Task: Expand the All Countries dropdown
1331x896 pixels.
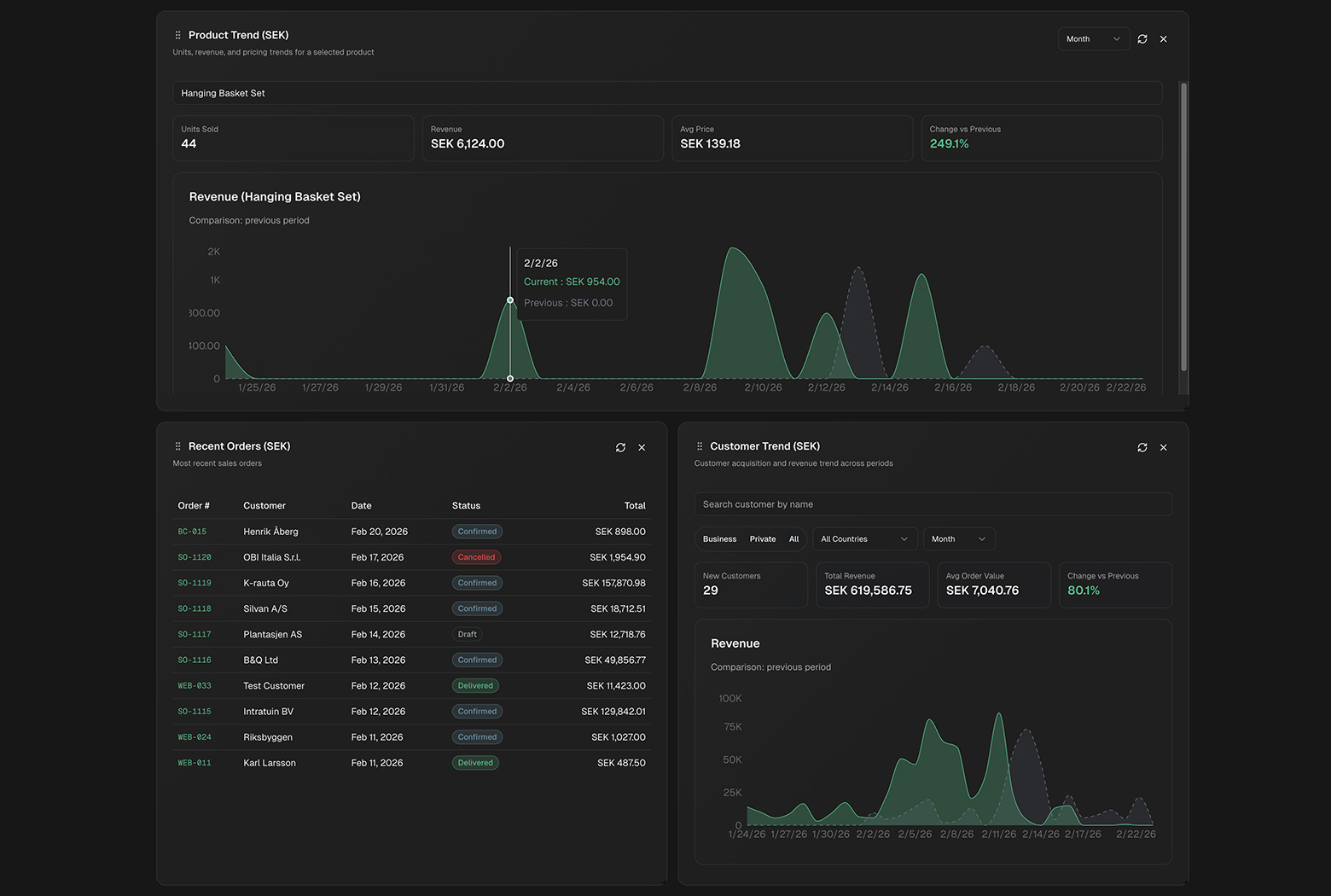Action: coord(863,538)
